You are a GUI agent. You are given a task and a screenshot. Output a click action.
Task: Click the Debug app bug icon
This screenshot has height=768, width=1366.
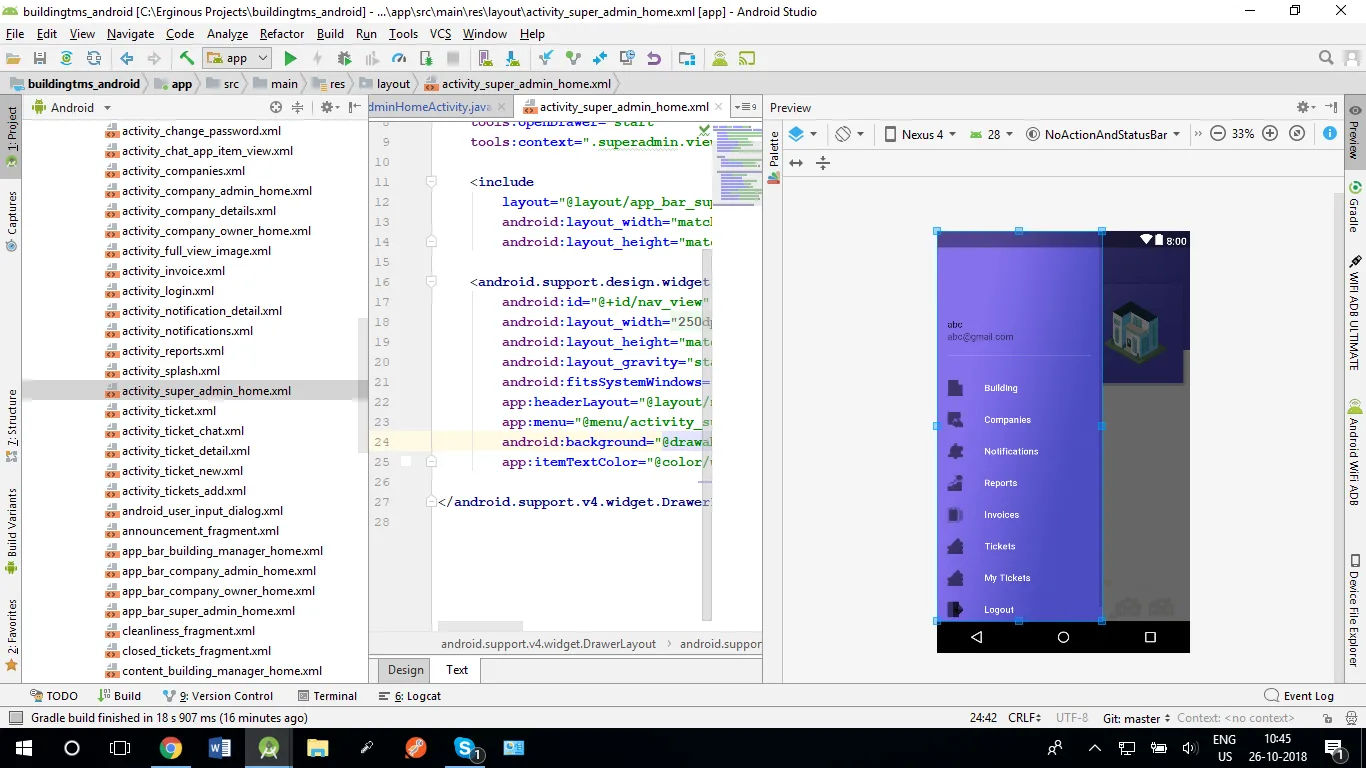pos(344,59)
